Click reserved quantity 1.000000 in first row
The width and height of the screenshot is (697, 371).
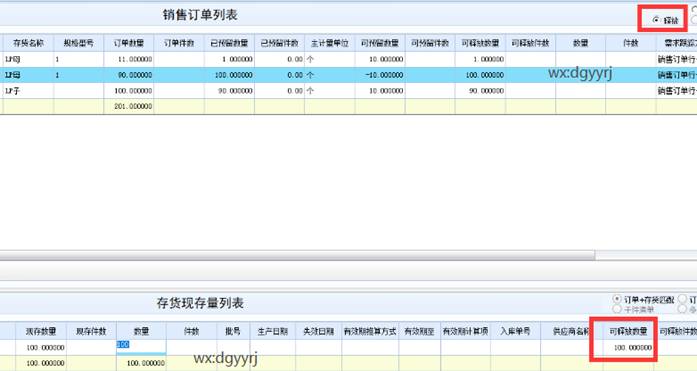tap(229, 59)
